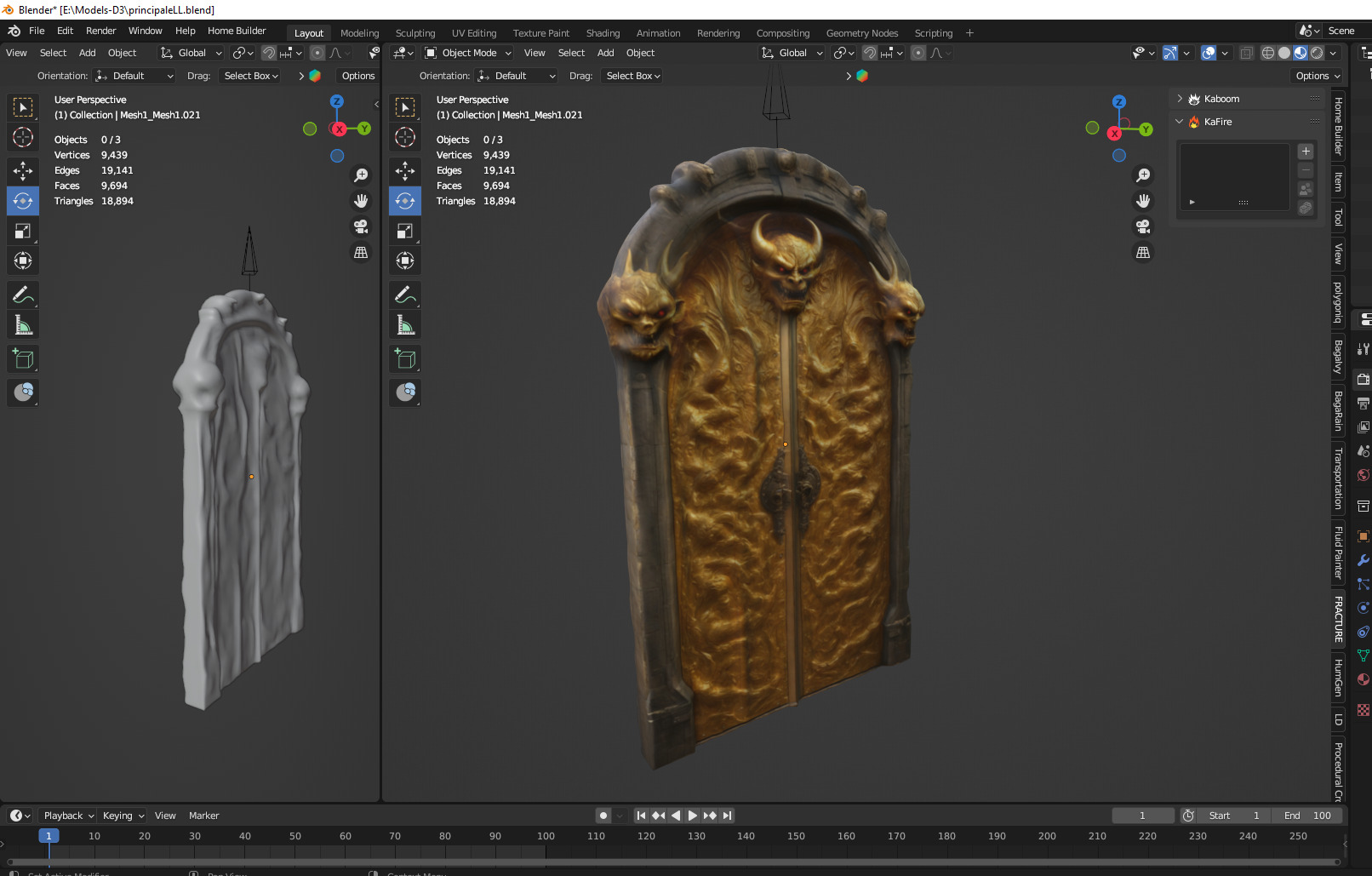The height and width of the screenshot is (876, 1372).
Task: Click Options button in right viewport
Action: click(x=1317, y=76)
